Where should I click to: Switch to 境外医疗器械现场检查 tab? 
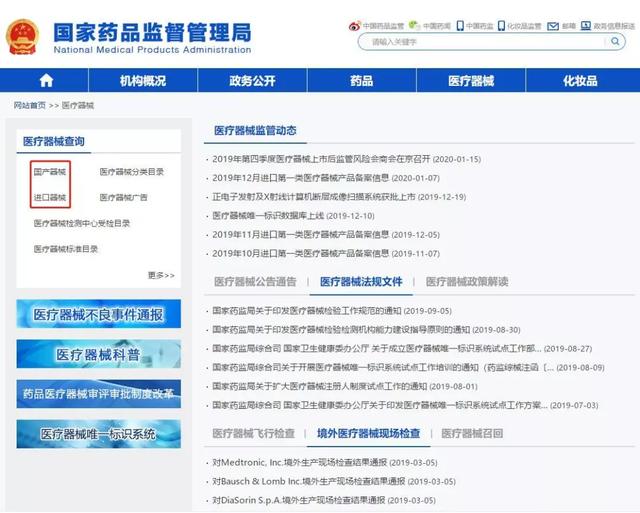click(x=369, y=433)
